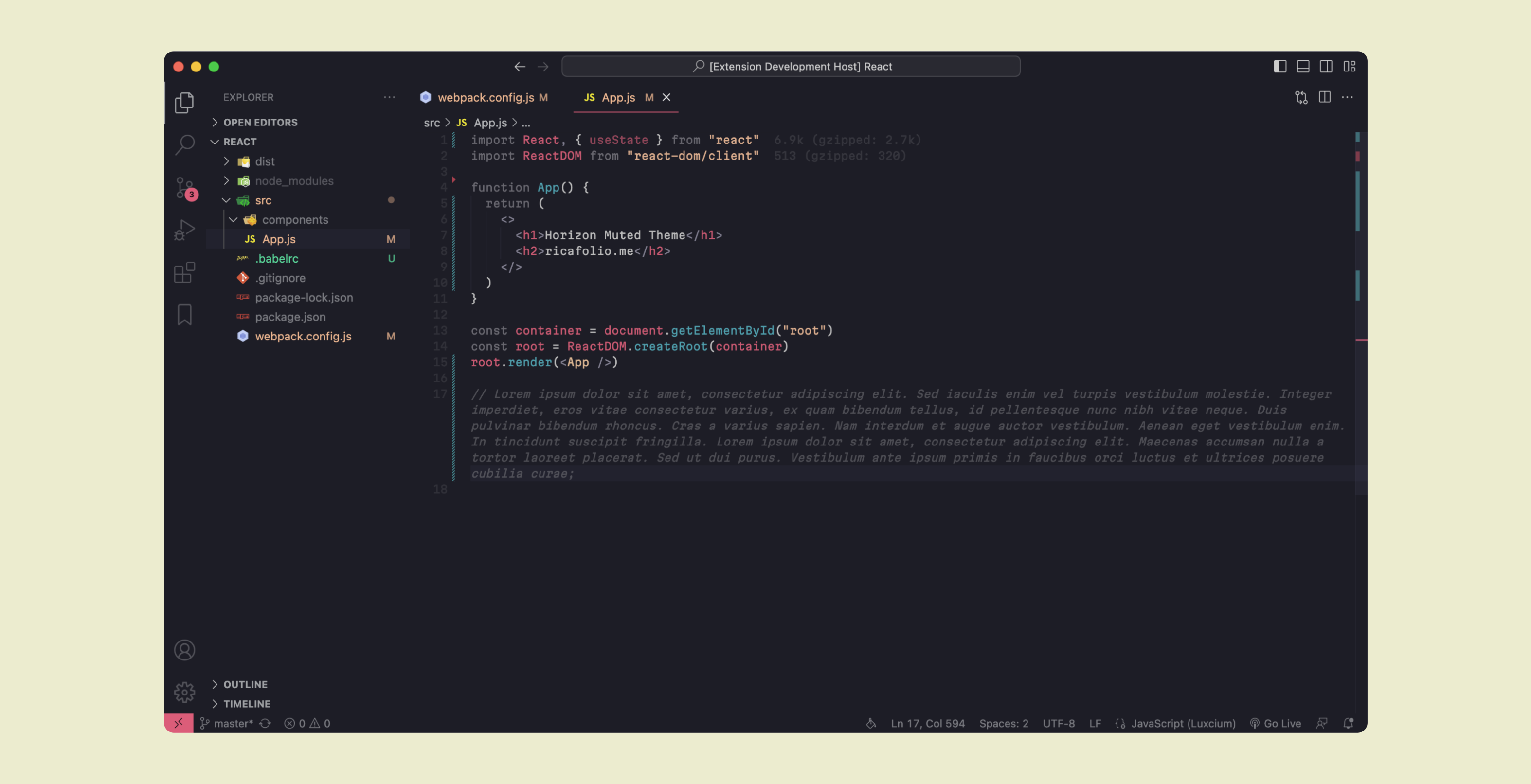Open App.js in the file tree
The height and width of the screenshot is (784, 1531).
tap(279, 239)
